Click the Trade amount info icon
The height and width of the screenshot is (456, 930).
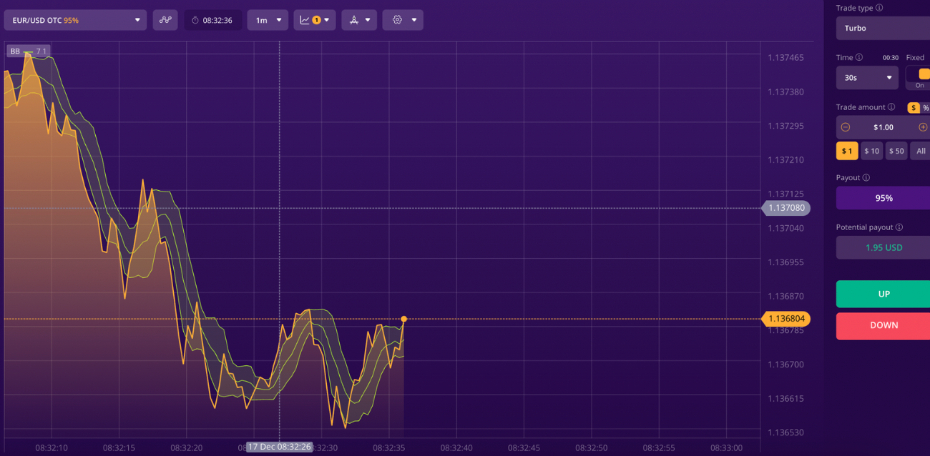tap(891, 107)
